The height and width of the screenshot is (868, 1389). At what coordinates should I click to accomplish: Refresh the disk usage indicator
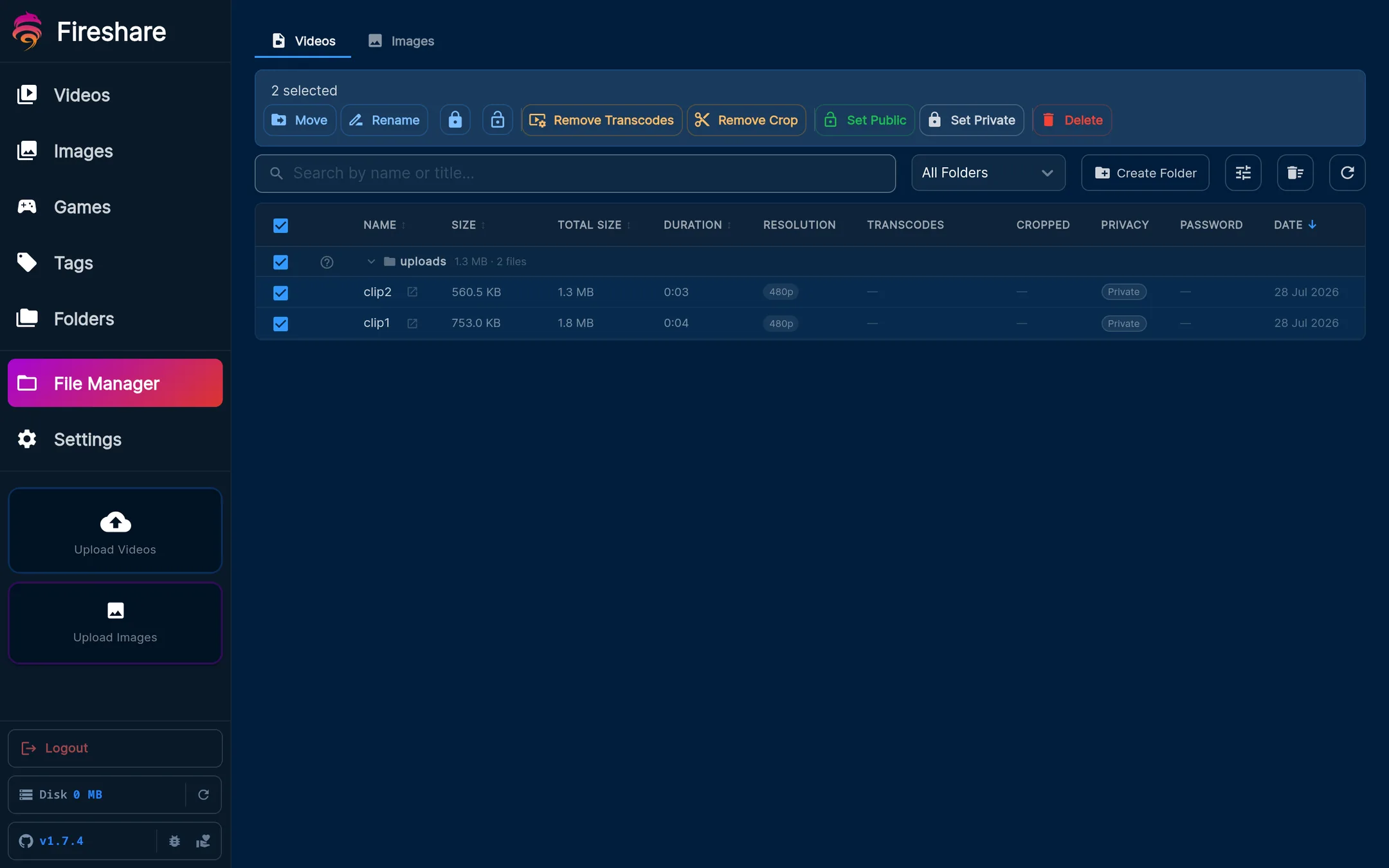coord(203,795)
